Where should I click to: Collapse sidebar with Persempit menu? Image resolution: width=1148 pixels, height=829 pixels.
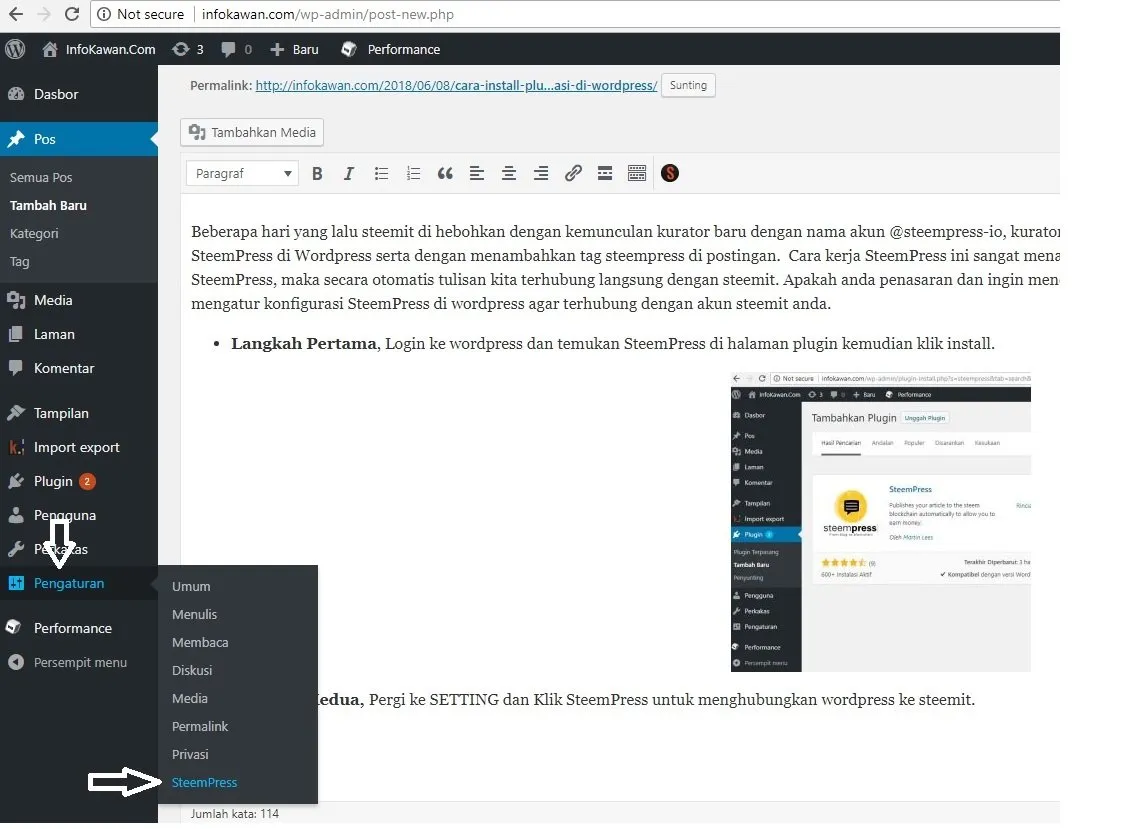pos(79,662)
